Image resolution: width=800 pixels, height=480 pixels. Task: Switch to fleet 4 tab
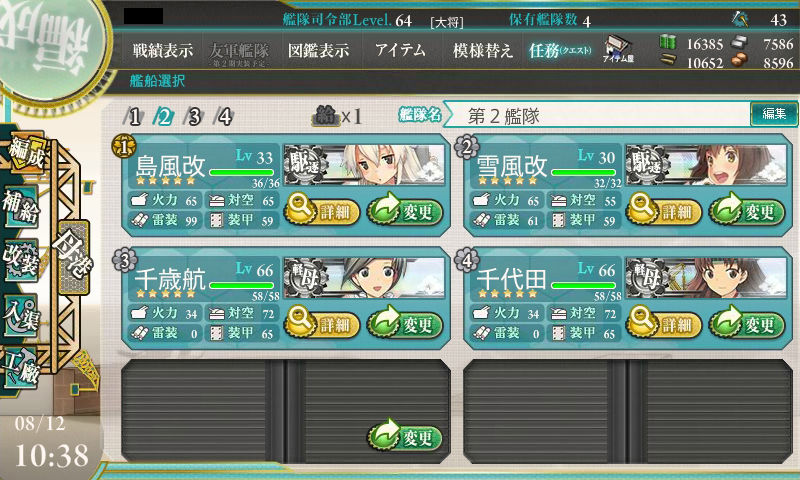point(224,117)
